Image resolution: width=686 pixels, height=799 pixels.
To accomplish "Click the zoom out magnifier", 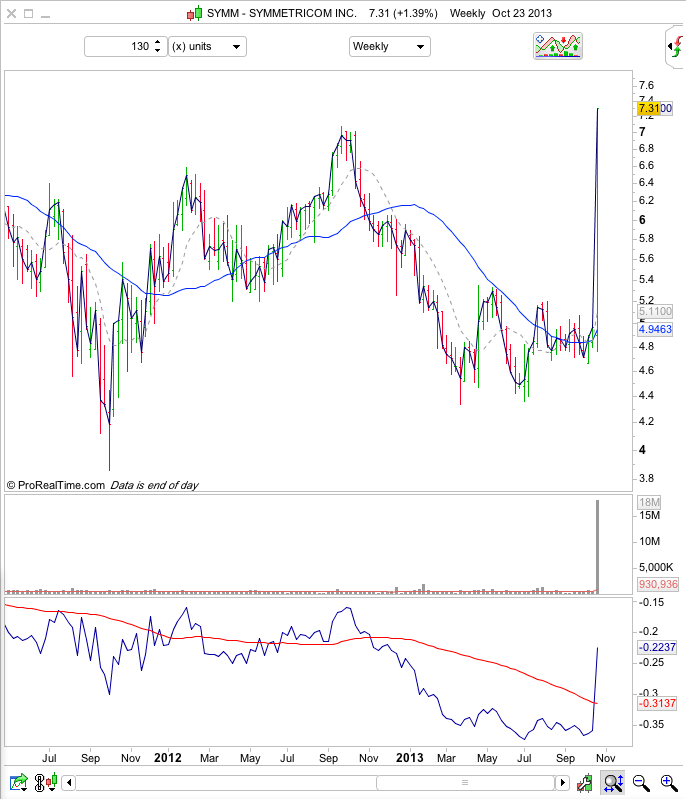I will [x=641, y=783].
